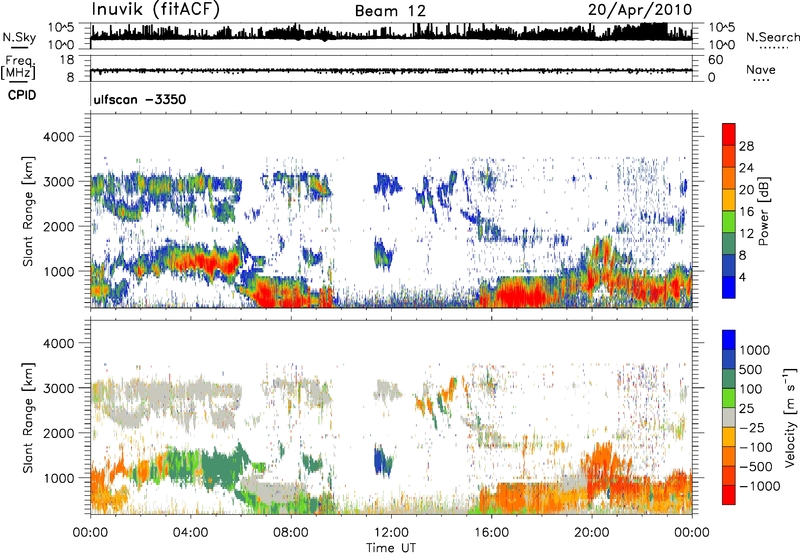Click the '08:00' time axis tick label
800x554 pixels.
(291, 532)
